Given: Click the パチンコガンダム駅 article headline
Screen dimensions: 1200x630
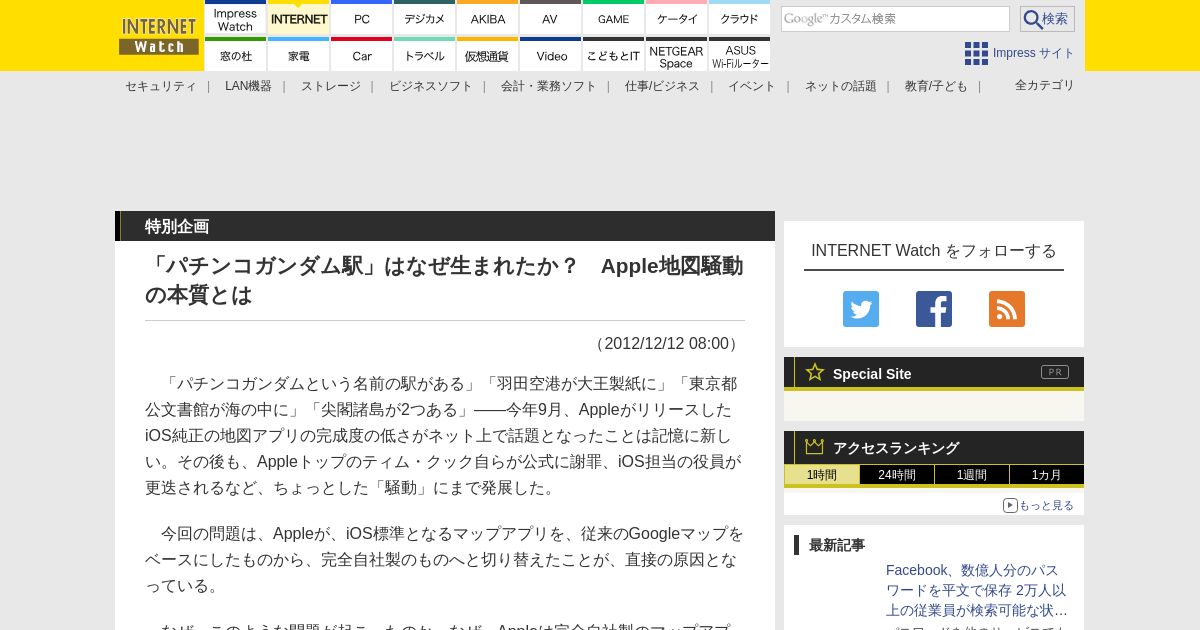Looking at the screenshot, I should tap(444, 280).
